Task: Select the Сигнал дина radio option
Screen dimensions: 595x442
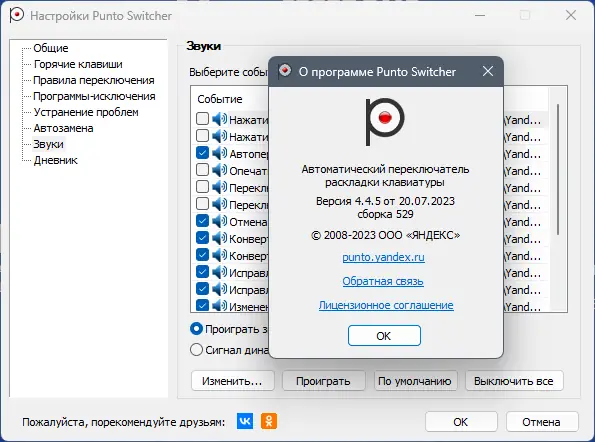Action: pos(196,349)
